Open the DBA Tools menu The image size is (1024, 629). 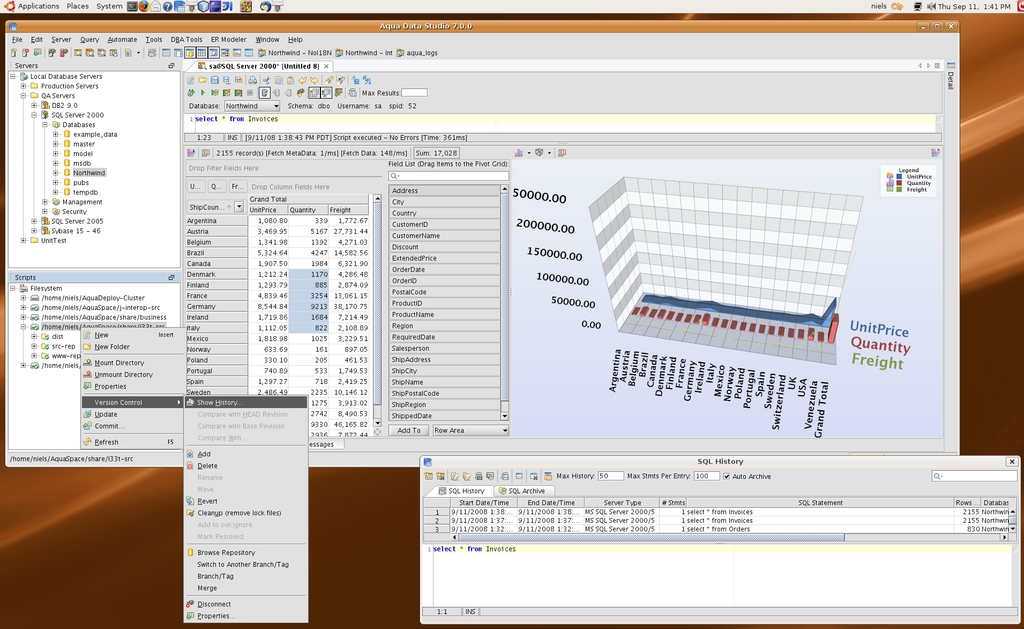tap(186, 39)
